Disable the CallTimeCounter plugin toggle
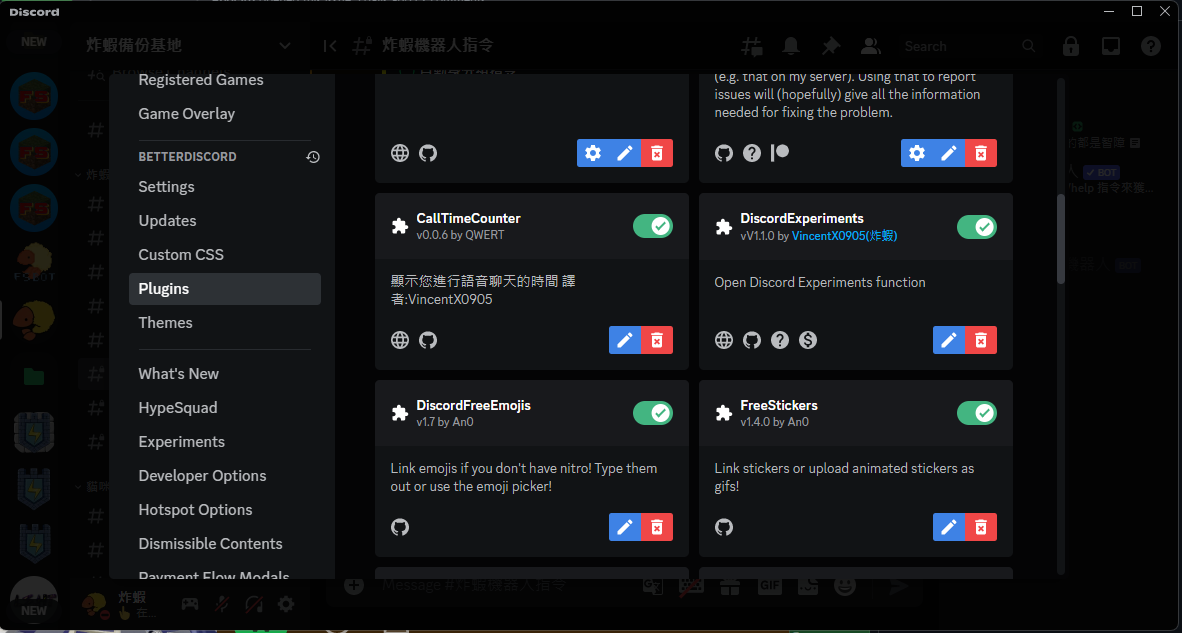Screen dimensions: 1182x633 coord(652,226)
